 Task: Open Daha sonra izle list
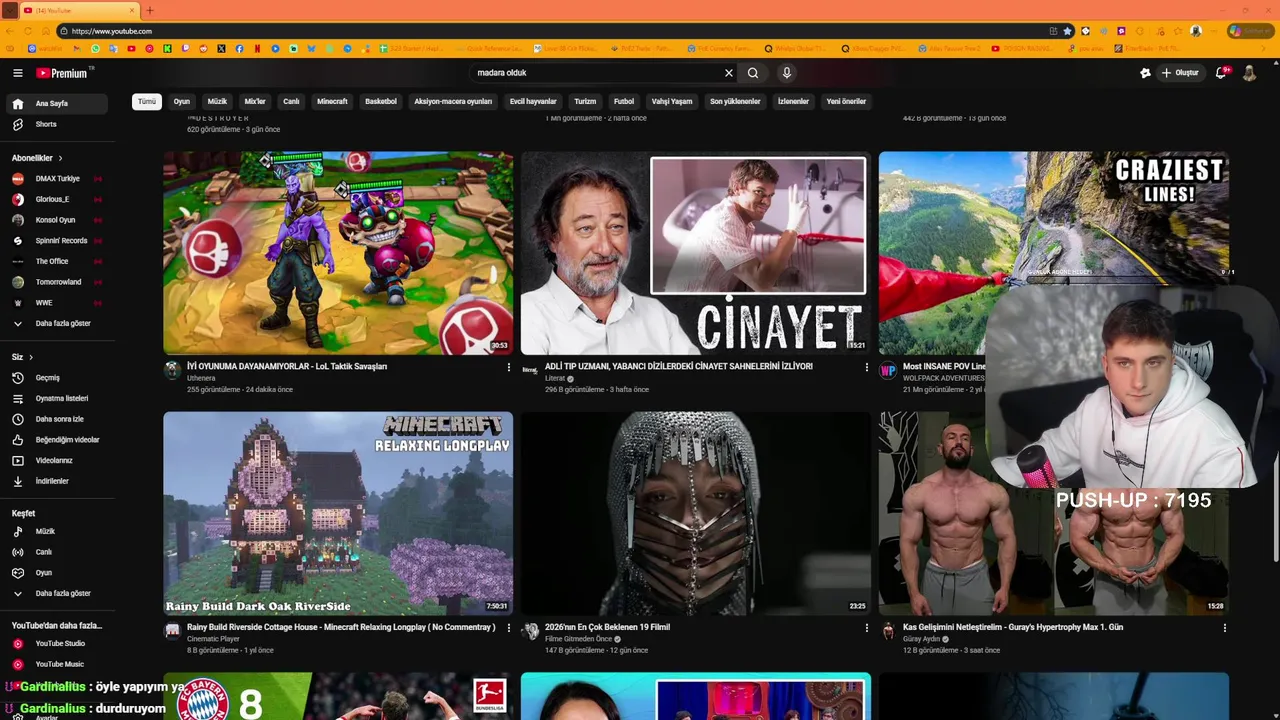point(58,419)
